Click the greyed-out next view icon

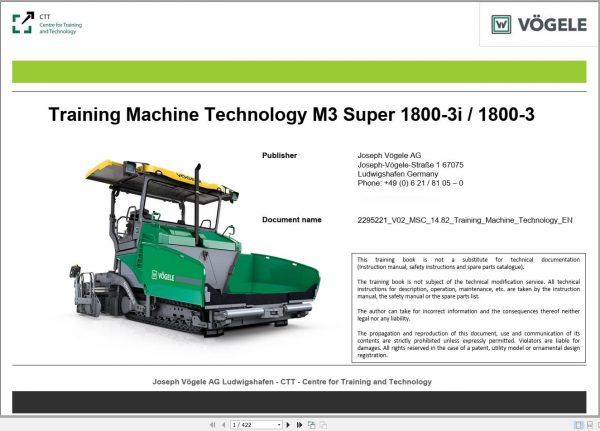point(323,424)
